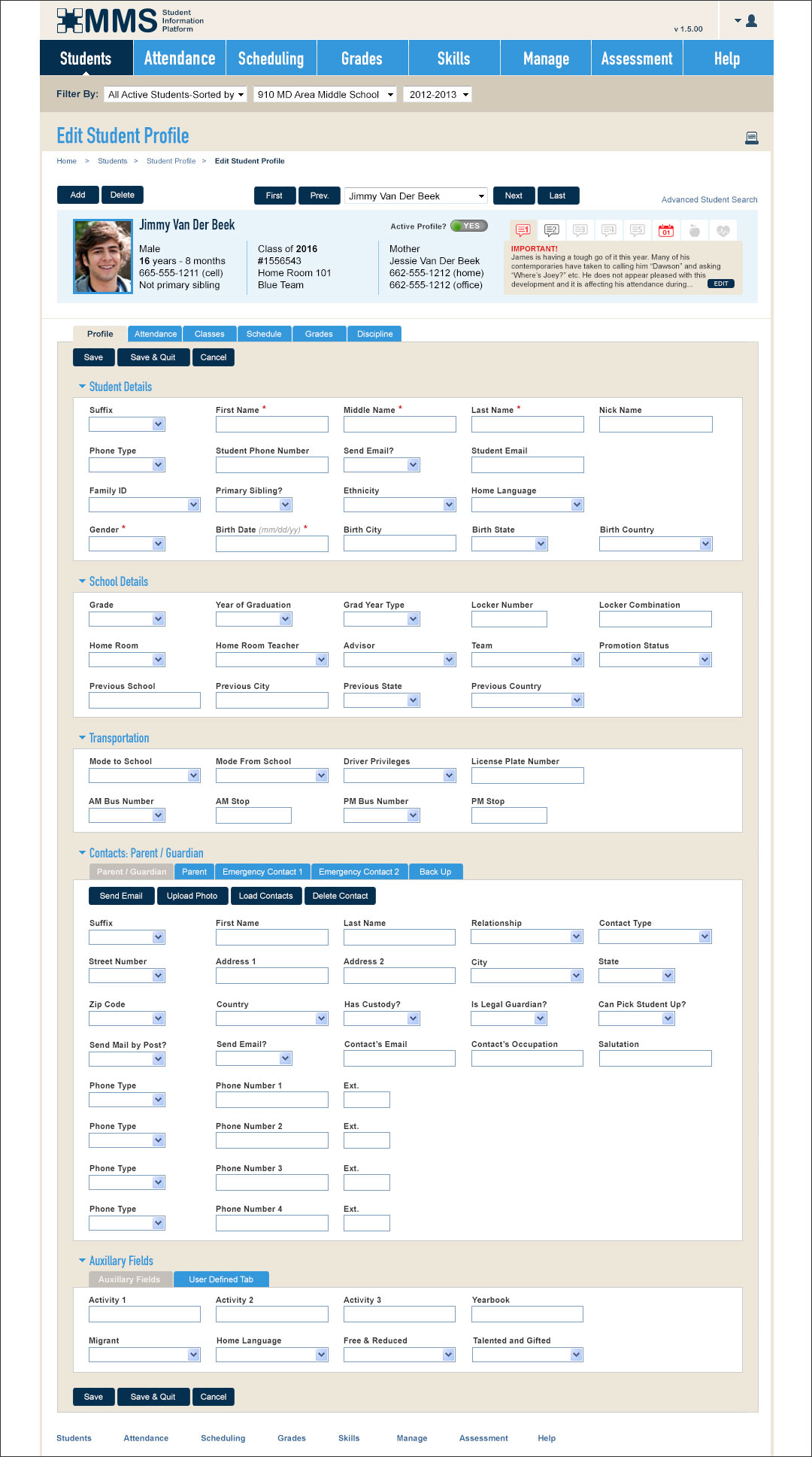Click the Upload Photo button
812x1457 pixels.
click(x=192, y=896)
